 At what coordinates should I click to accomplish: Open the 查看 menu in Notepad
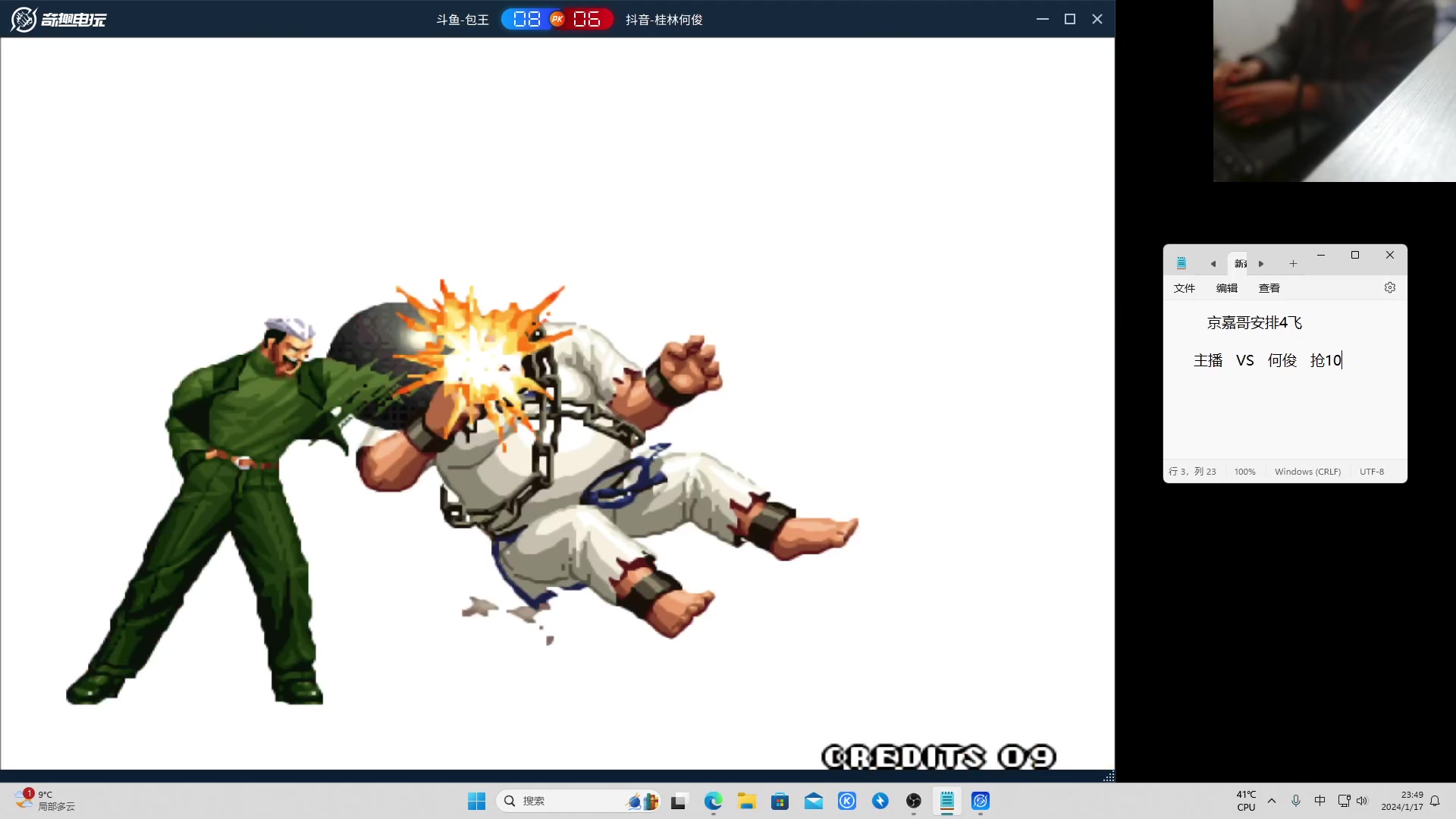pos(1269,288)
